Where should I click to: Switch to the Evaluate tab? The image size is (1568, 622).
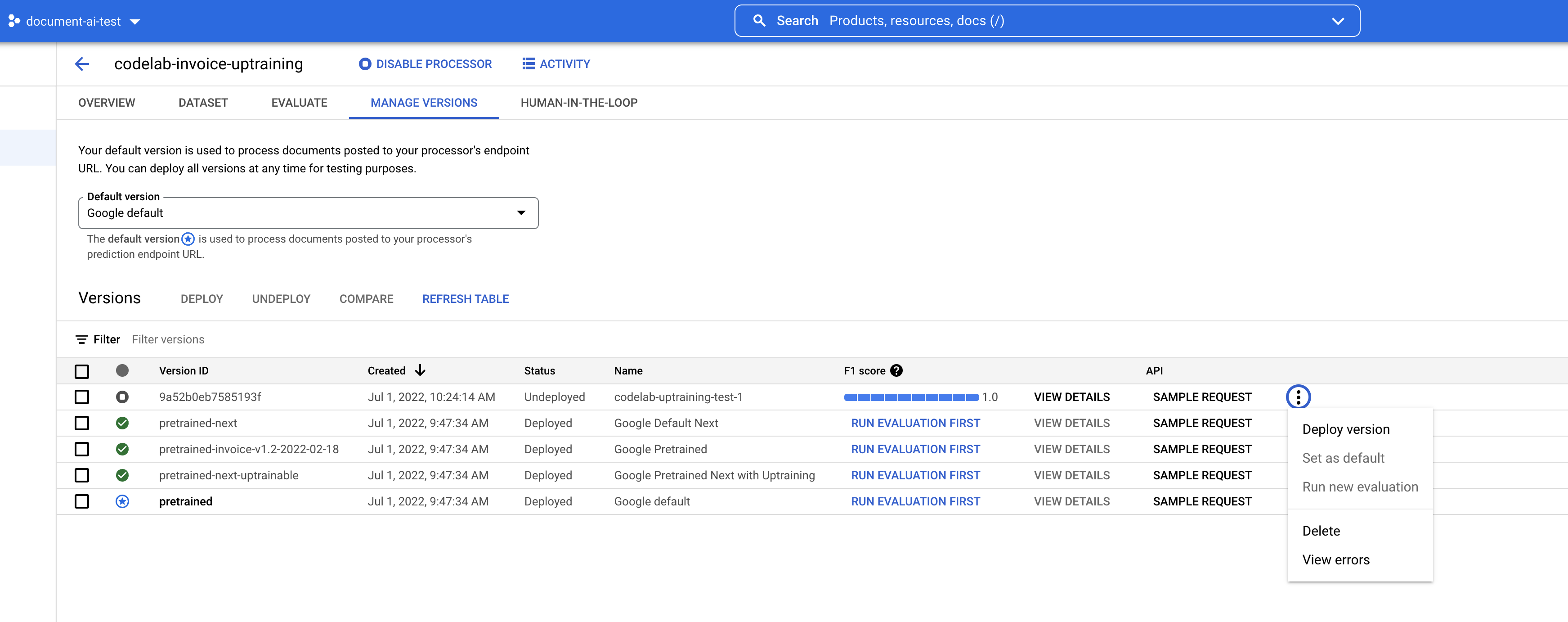point(299,103)
